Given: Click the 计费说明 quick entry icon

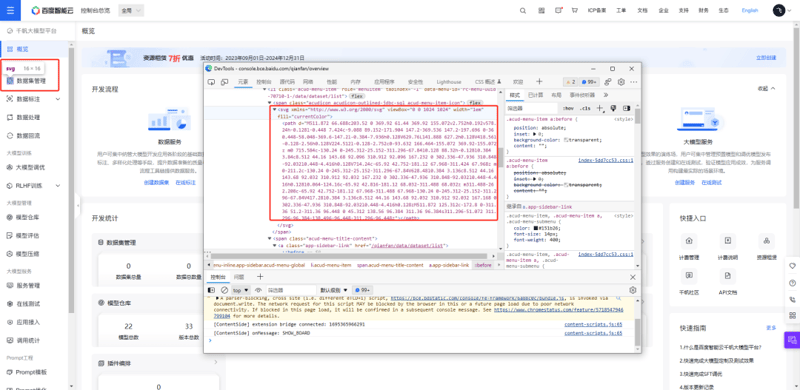Looking at the screenshot, I should point(728,241).
